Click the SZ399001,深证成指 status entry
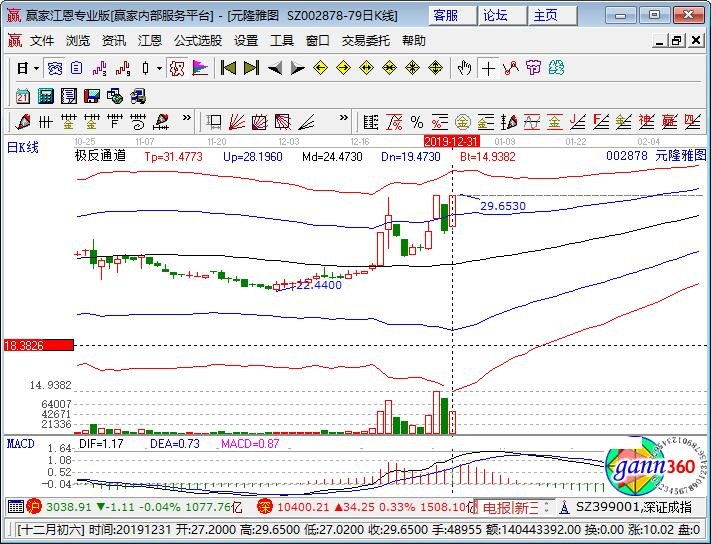711x544 pixels. (x=633, y=507)
